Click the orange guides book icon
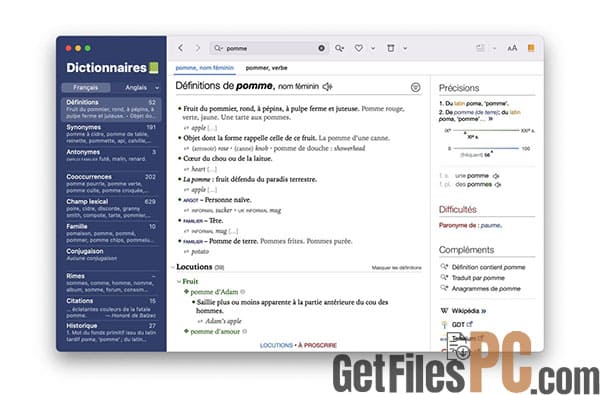Screen dimensions: 600x395 click(531, 48)
